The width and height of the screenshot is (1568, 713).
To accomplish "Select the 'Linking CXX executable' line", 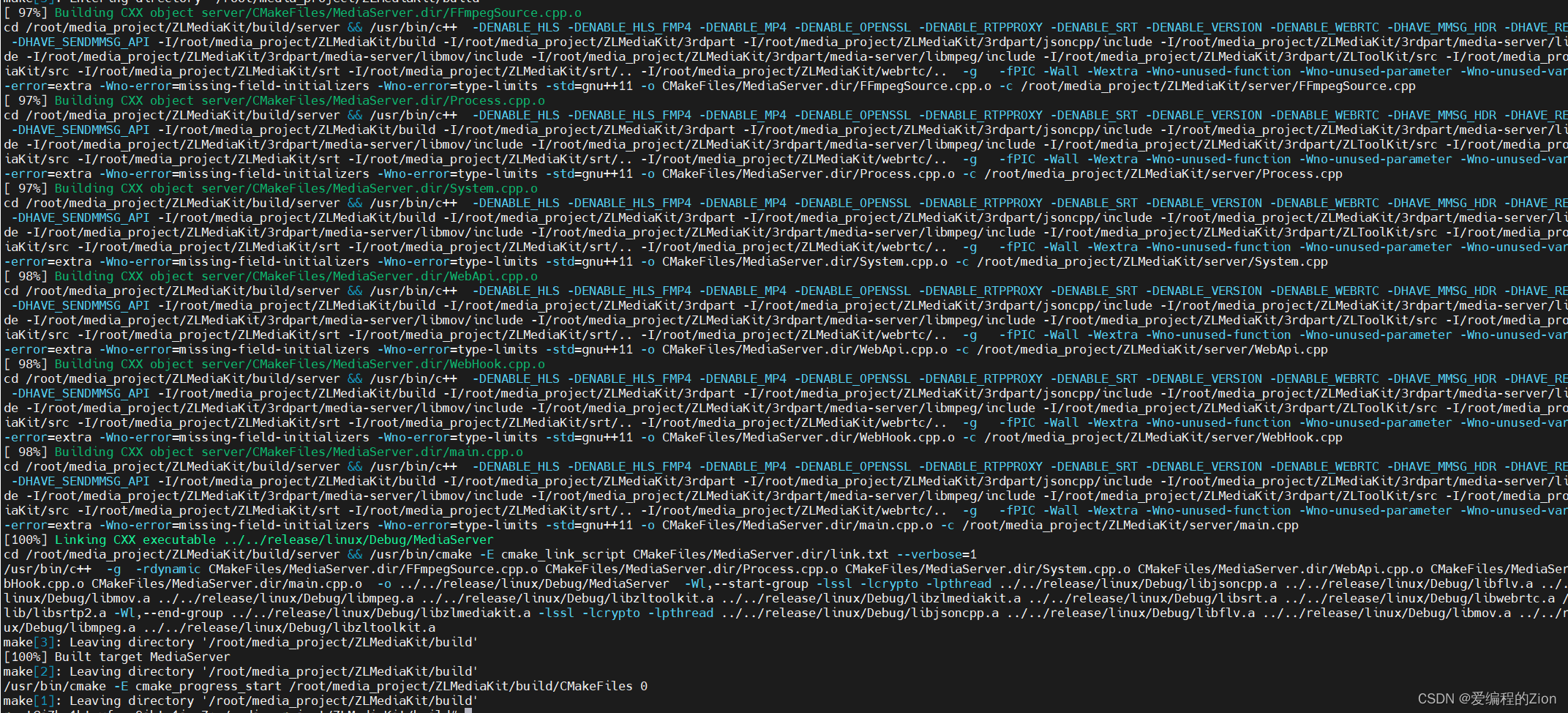I will coord(249,540).
